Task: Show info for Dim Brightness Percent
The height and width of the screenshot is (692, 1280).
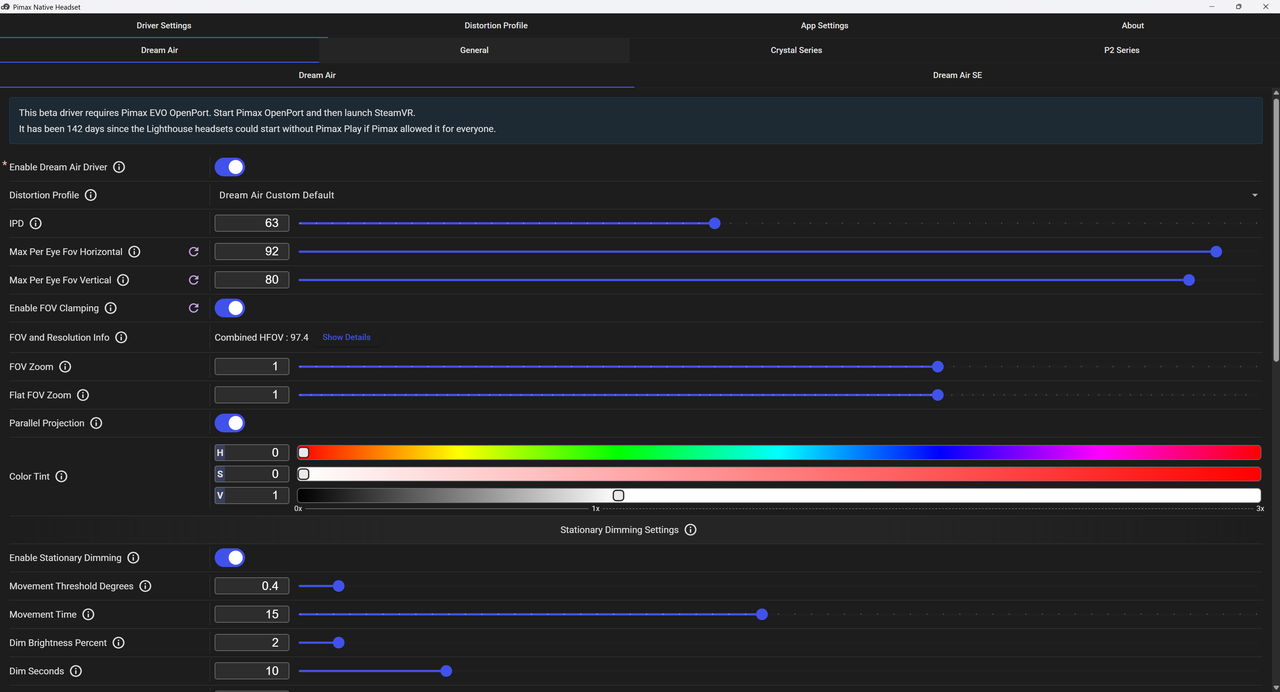Action: (118, 643)
